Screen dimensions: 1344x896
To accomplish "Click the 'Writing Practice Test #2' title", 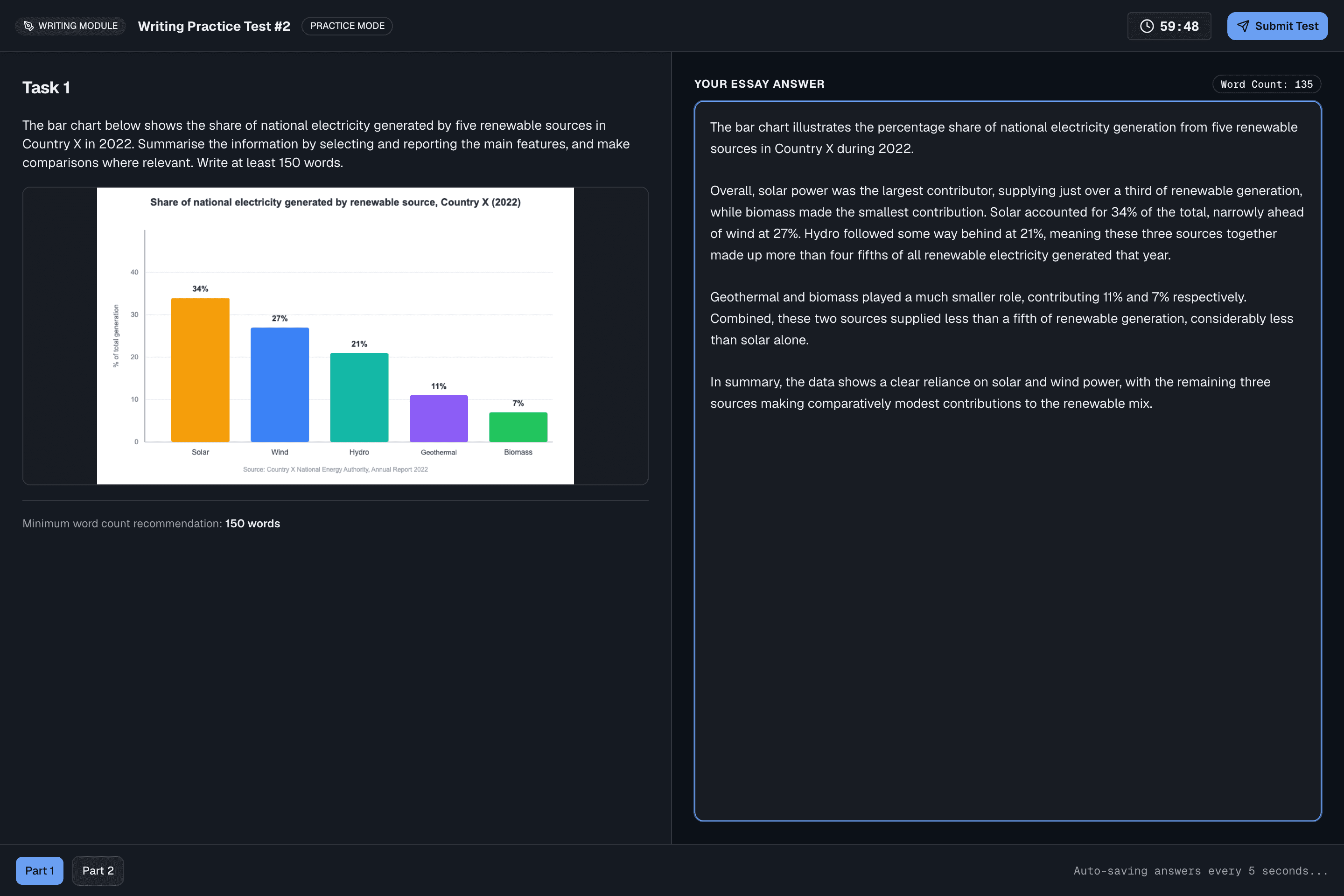I will point(214,26).
